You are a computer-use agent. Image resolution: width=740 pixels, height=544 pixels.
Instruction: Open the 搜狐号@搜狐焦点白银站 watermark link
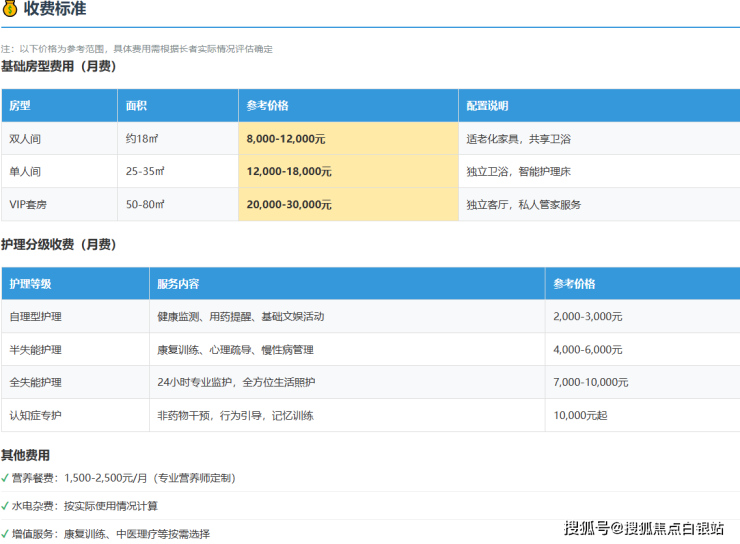[x=643, y=528]
